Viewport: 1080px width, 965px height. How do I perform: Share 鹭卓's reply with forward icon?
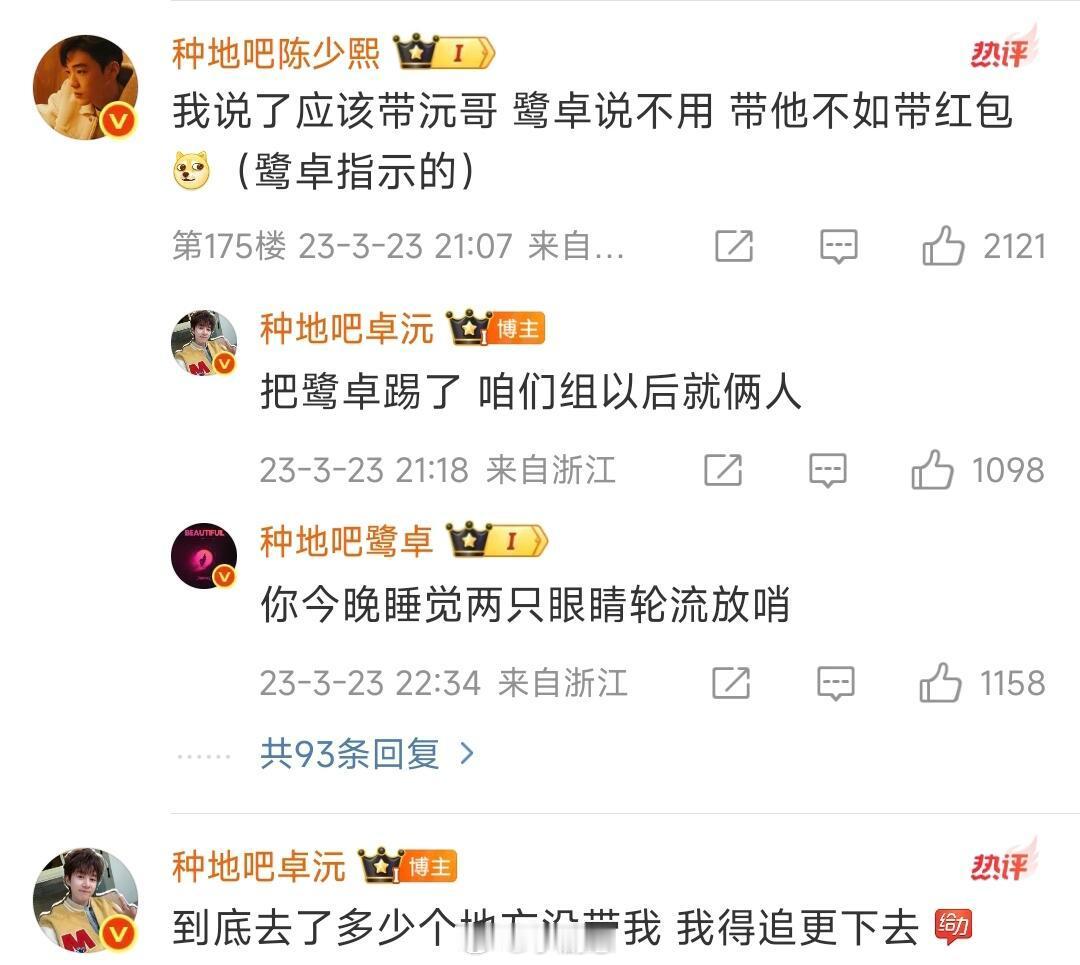[x=731, y=683]
